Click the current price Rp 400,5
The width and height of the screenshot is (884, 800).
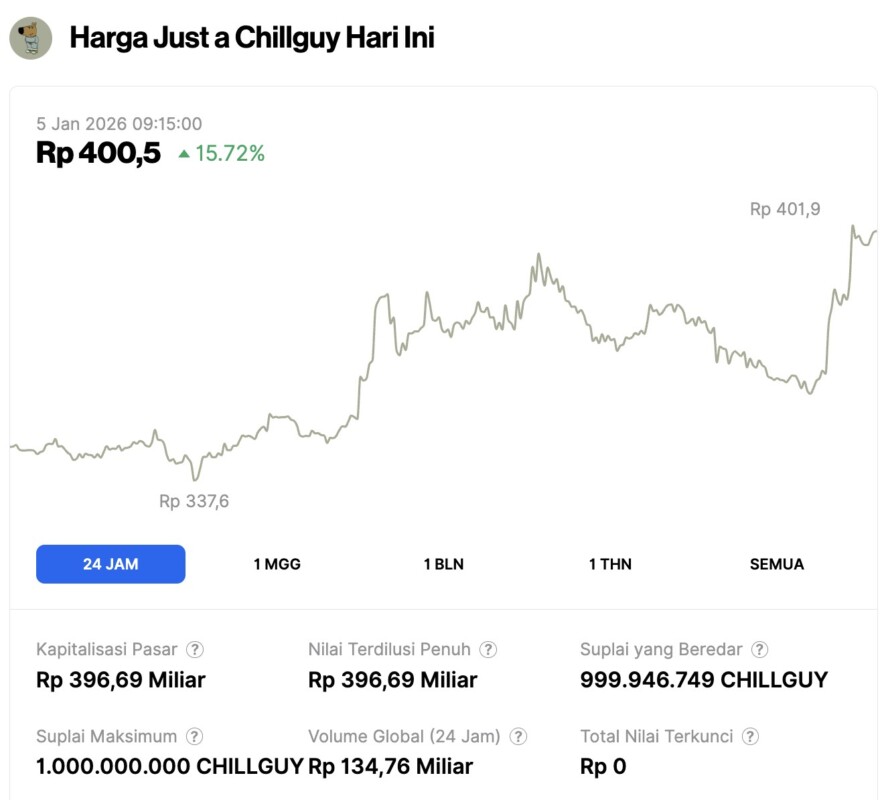(98, 153)
